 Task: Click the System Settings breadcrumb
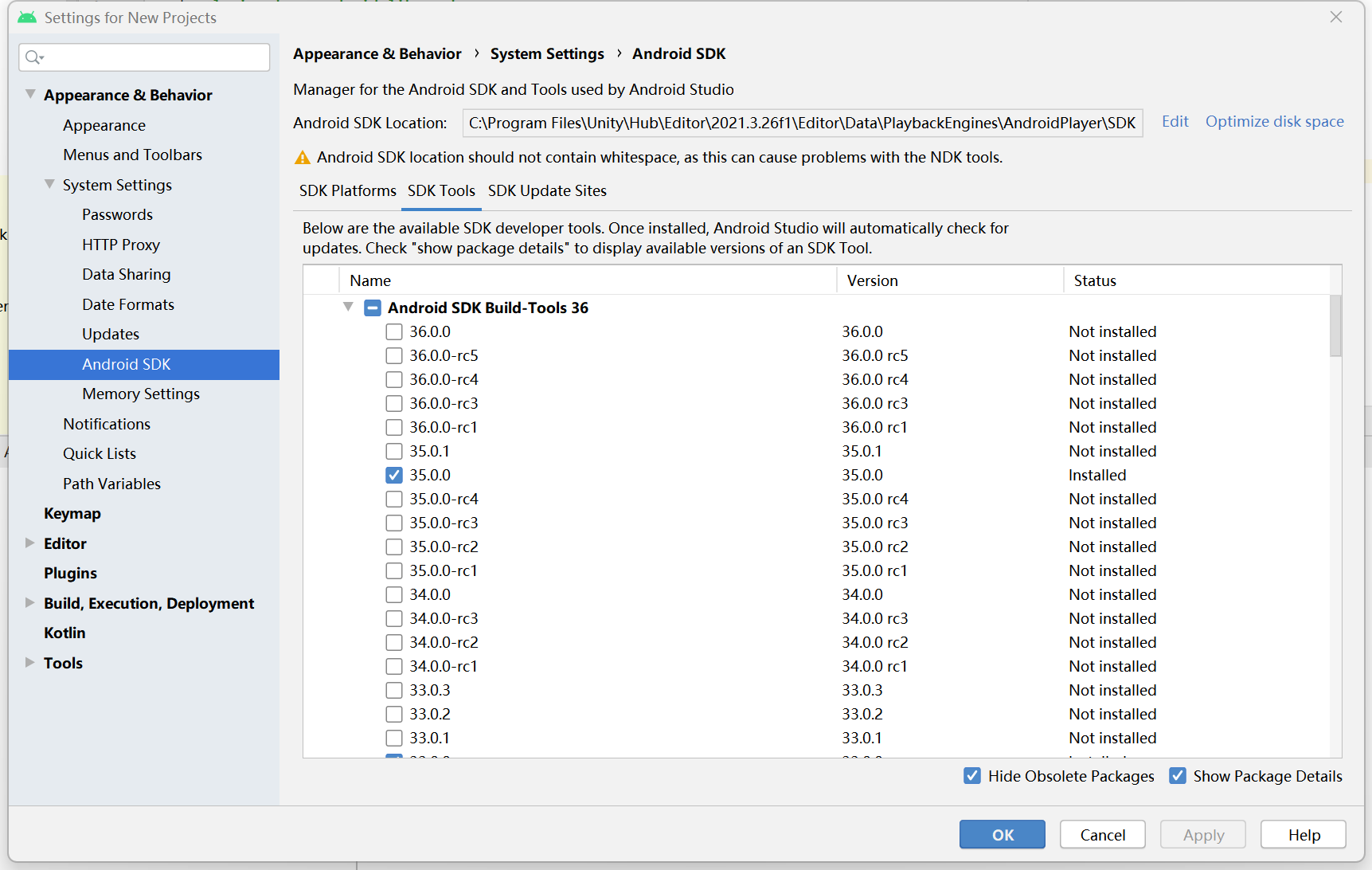(547, 53)
